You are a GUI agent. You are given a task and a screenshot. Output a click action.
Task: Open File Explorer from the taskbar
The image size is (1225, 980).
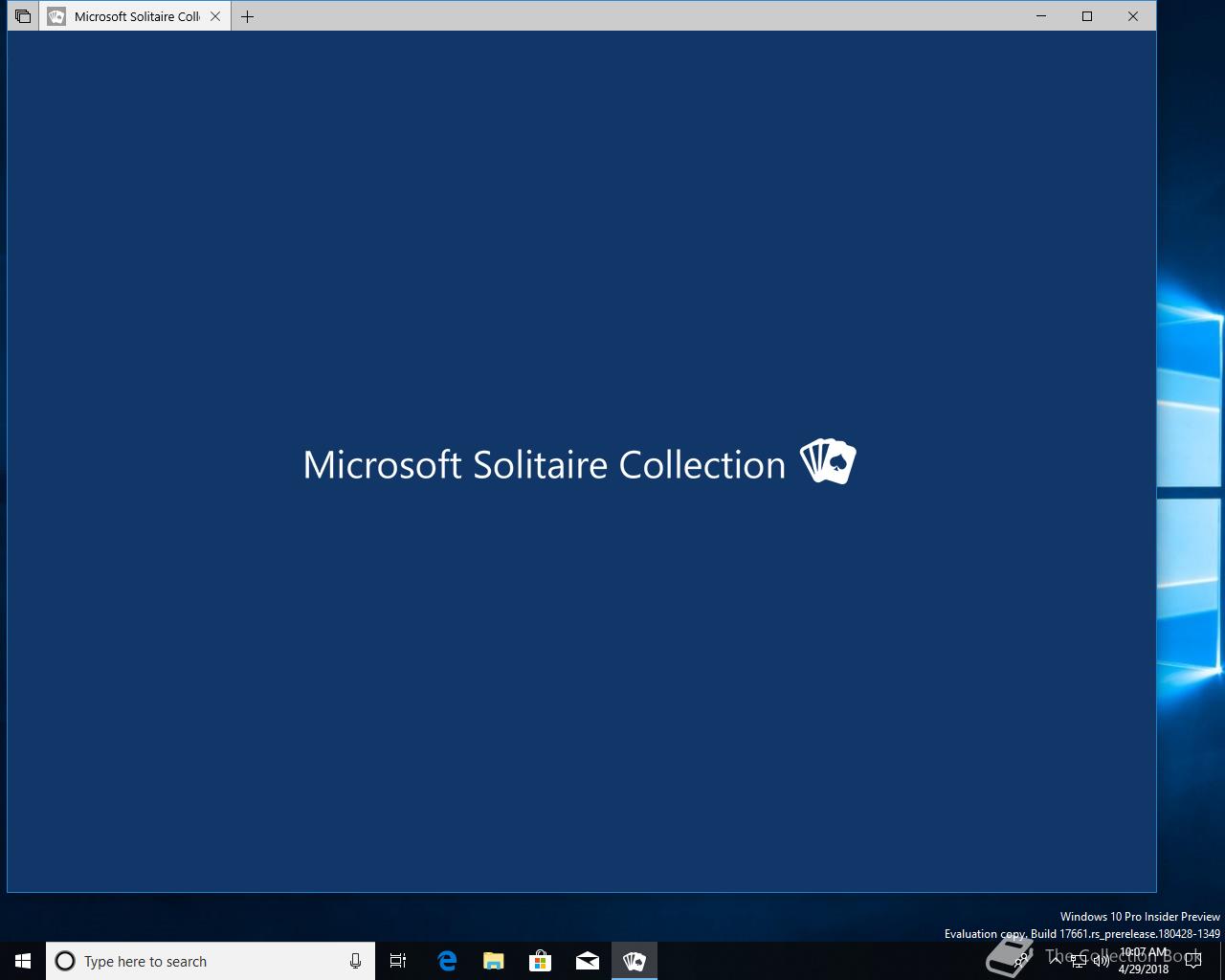click(494, 961)
